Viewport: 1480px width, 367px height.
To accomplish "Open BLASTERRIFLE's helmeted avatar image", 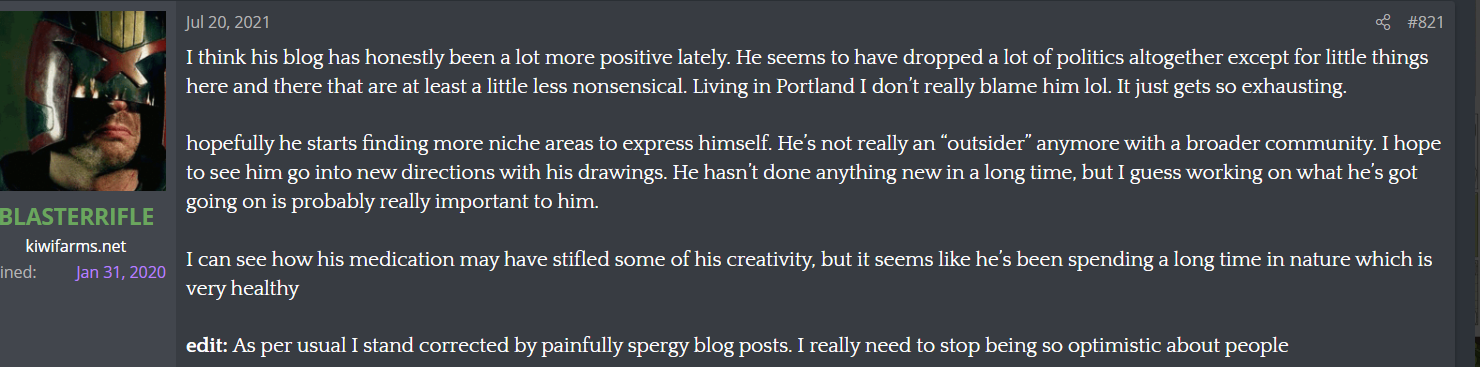I will pos(83,101).
